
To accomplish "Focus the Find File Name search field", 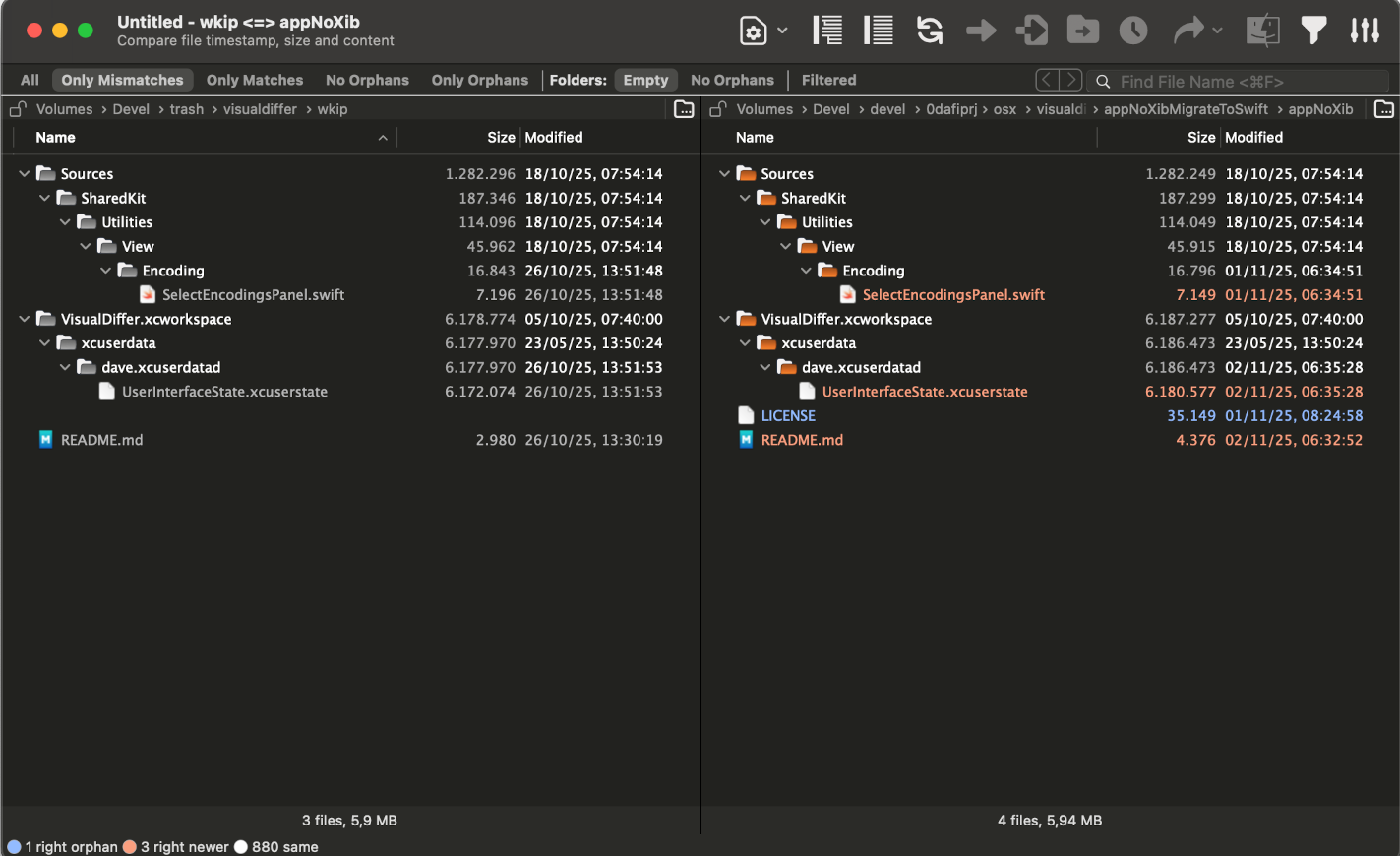I will pos(1238,81).
